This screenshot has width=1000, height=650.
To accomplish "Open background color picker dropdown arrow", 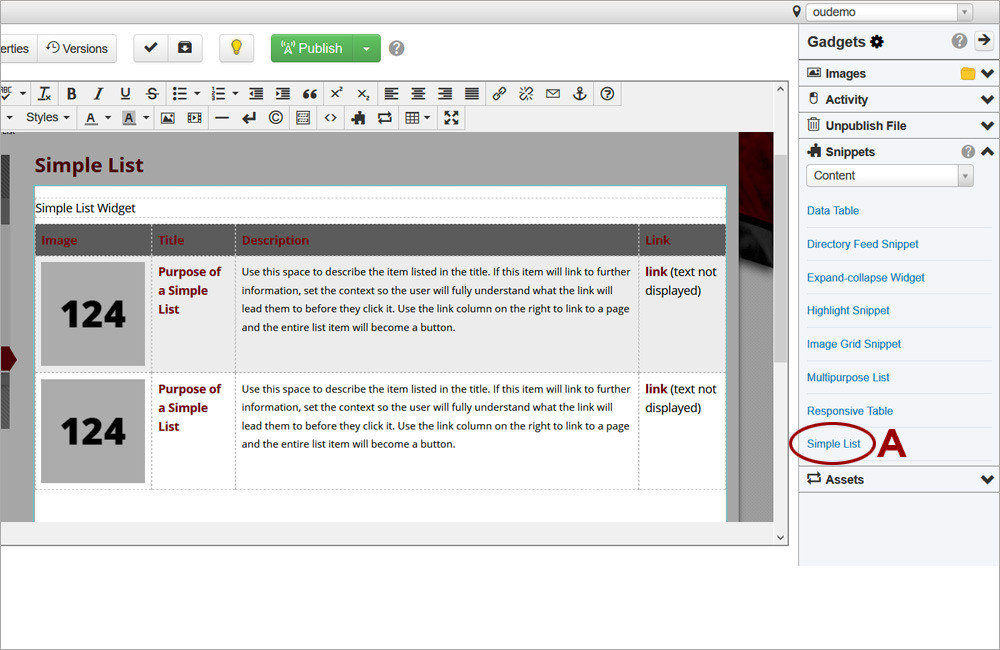I will (146, 118).
